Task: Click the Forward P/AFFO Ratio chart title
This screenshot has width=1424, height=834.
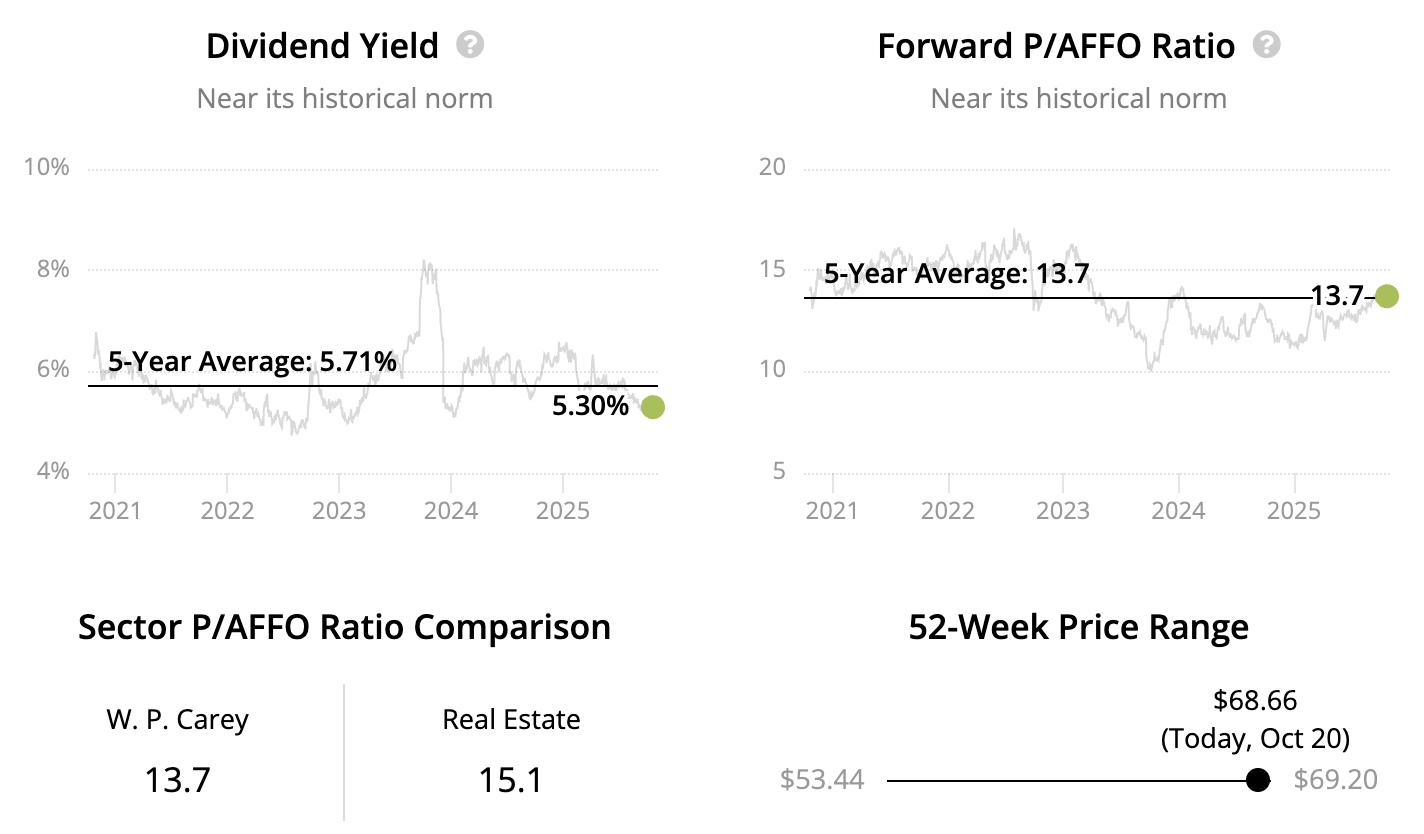Action: (x=1056, y=46)
